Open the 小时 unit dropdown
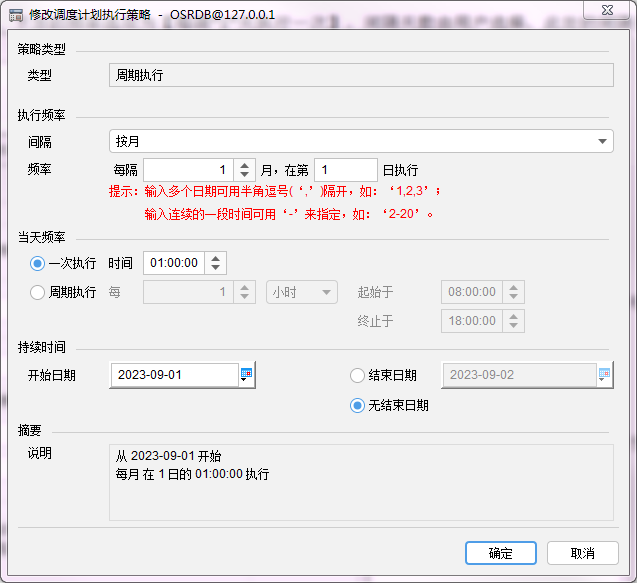This screenshot has width=637, height=583. tap(301, 292)
